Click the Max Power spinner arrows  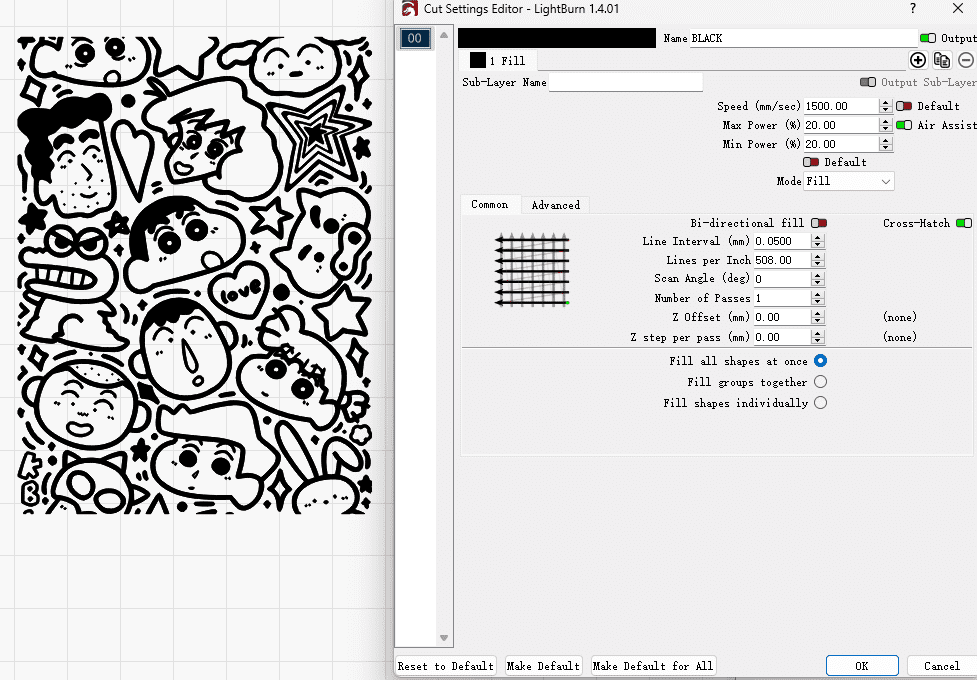pyautogui.click(x=886, y=125)
